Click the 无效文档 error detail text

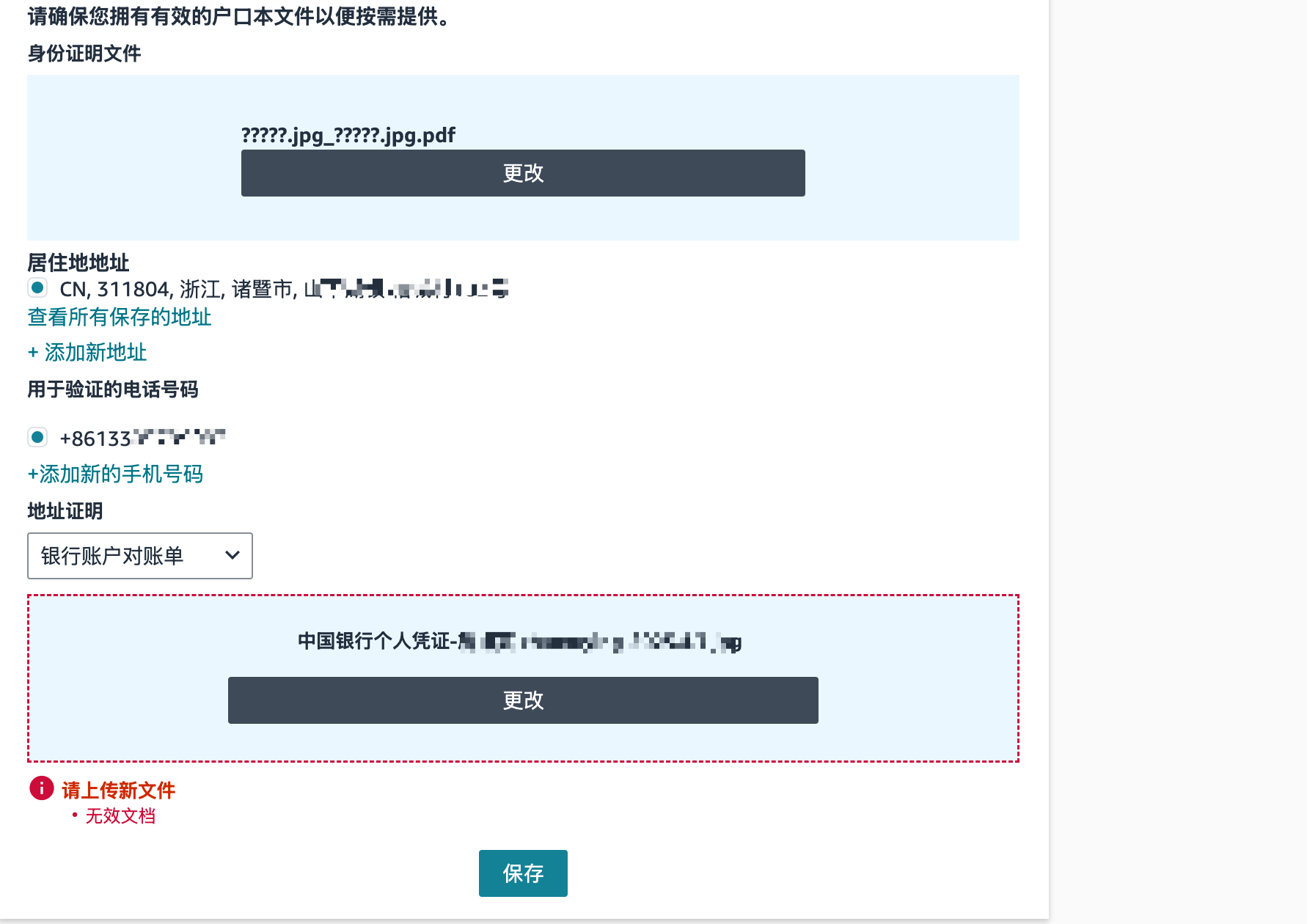120,815
